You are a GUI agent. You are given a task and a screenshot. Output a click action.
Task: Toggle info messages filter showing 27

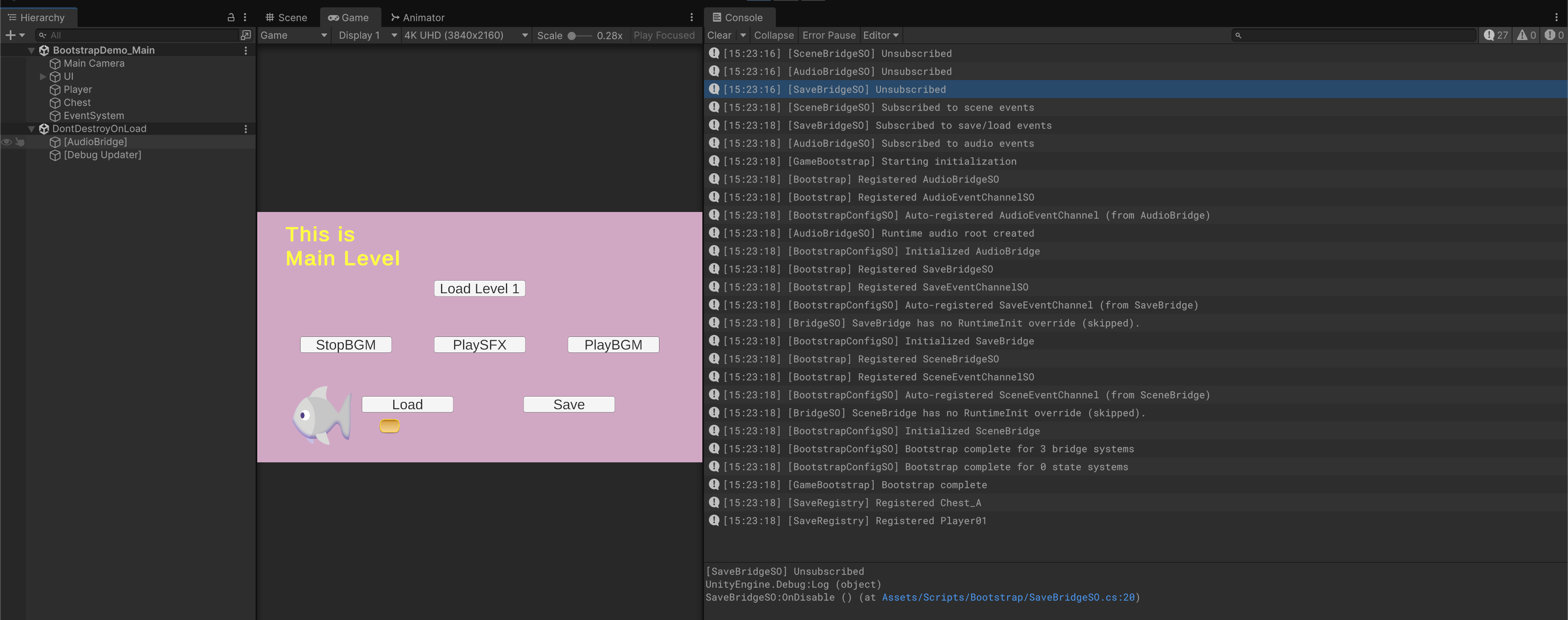pyautogui.click(x=1496, y=35)
